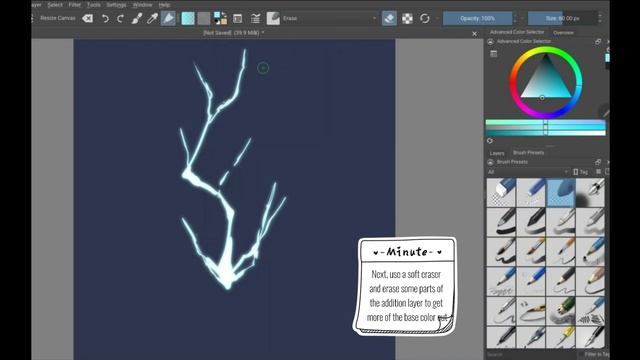Toggle the Filter in Tag checkbox

coord(593,355)
